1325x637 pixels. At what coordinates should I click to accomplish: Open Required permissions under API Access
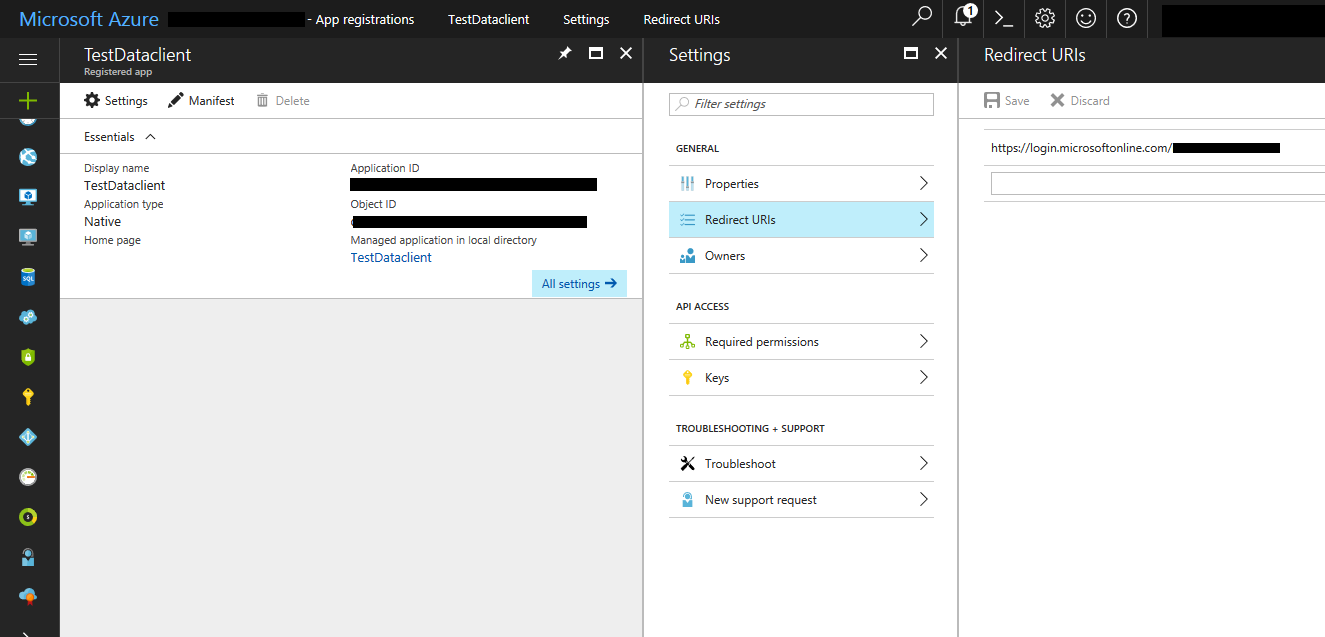tap(801, 341)
